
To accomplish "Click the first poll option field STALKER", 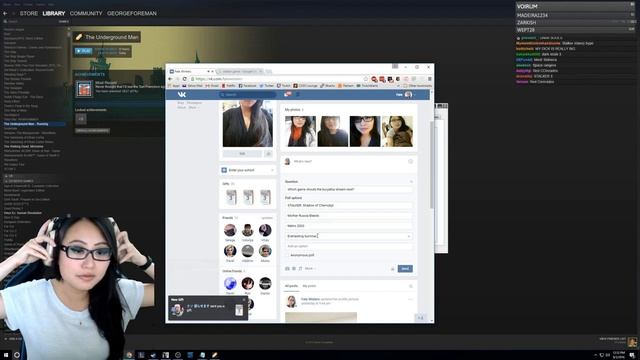I will pyautogui.click(x=349, y=205).
